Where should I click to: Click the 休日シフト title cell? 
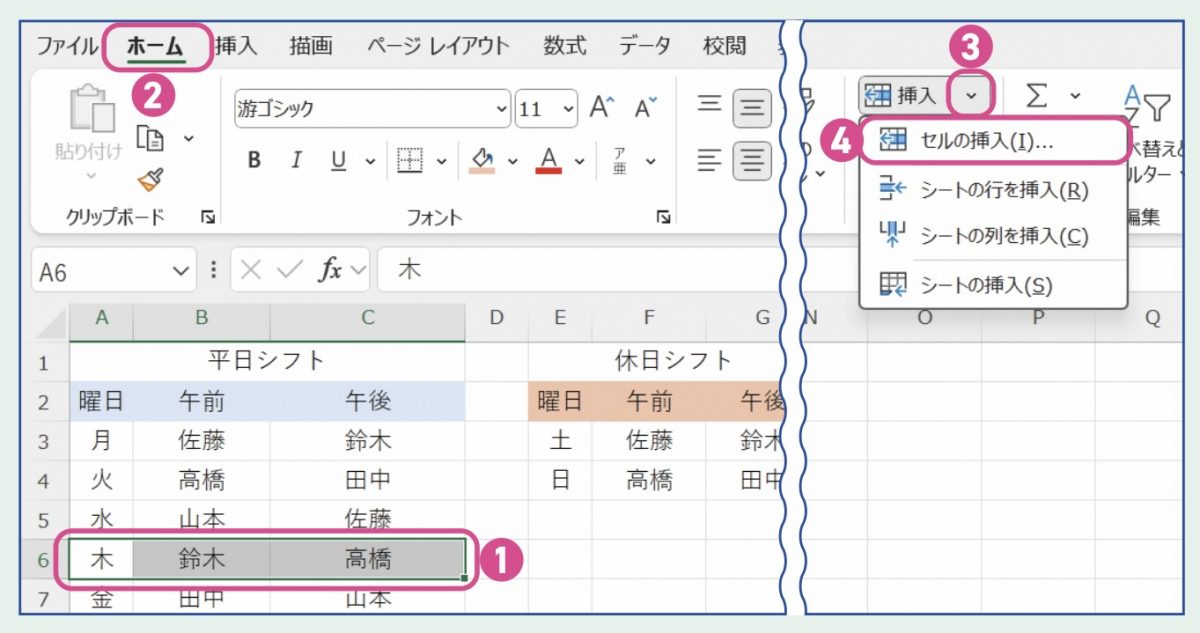pos(673,361)
